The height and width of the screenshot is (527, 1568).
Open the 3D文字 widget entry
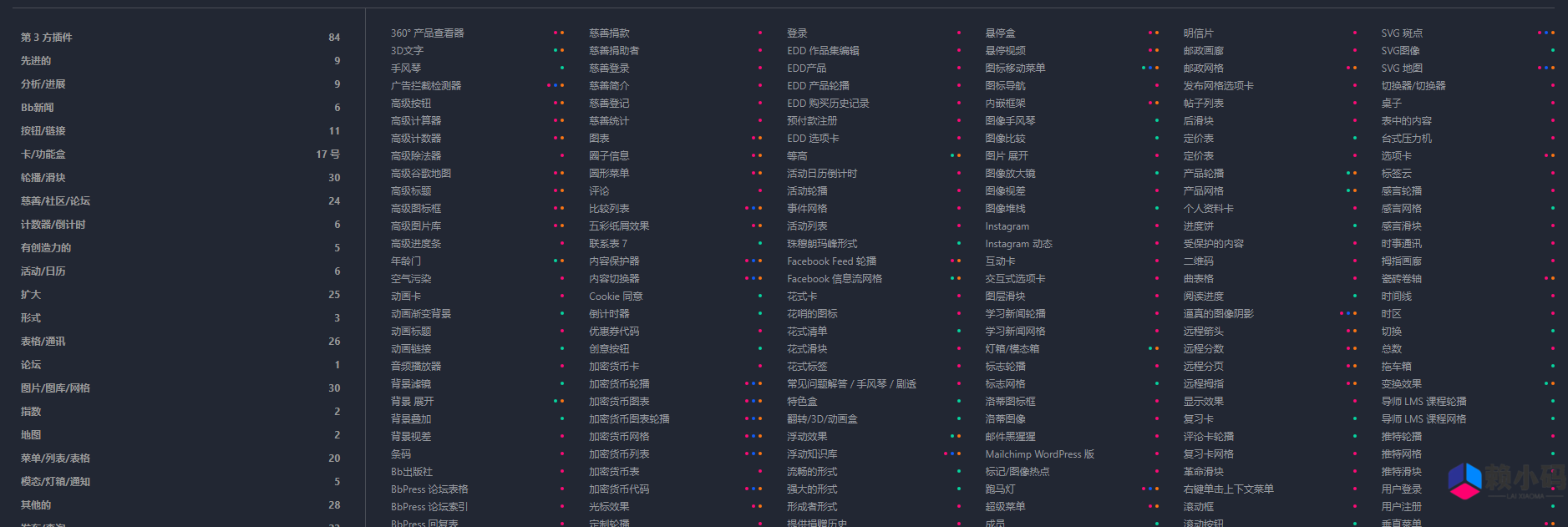(407, 51)
